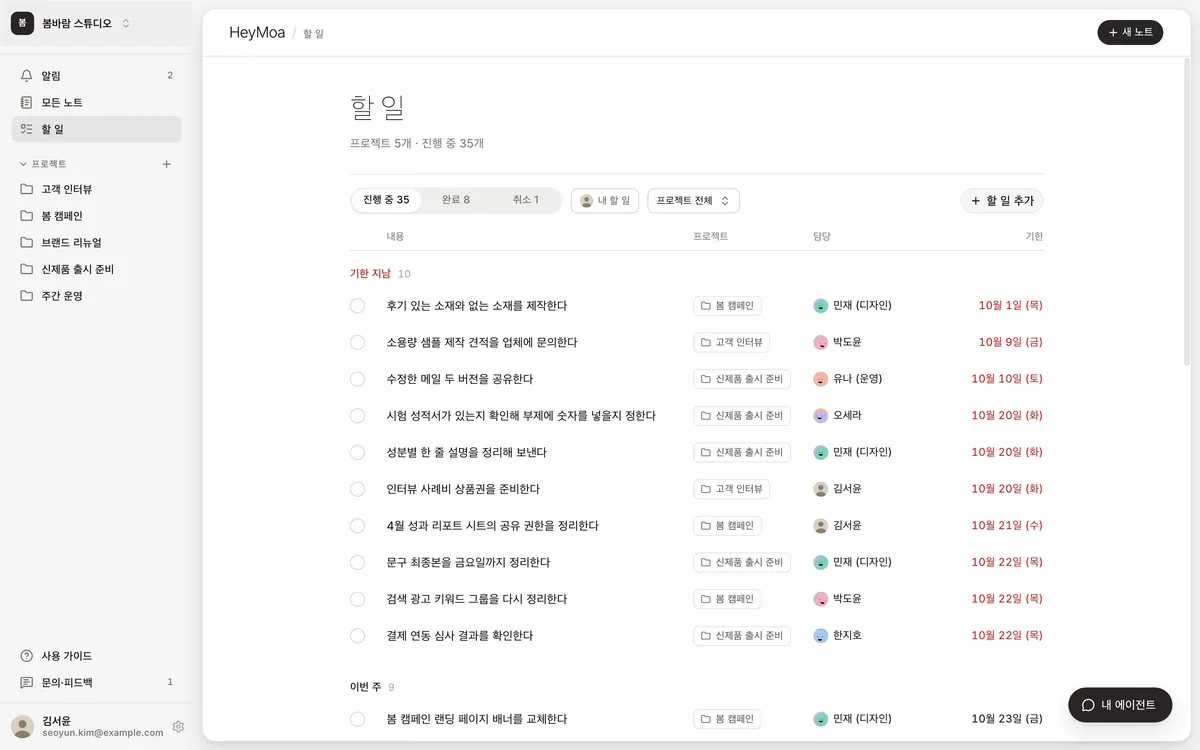Image resolution: width=1200 pixels, height=750 pixels.
Task: Click 민재 avatar on 후기 있는 소재 row
Action: [x=821, y=306]
